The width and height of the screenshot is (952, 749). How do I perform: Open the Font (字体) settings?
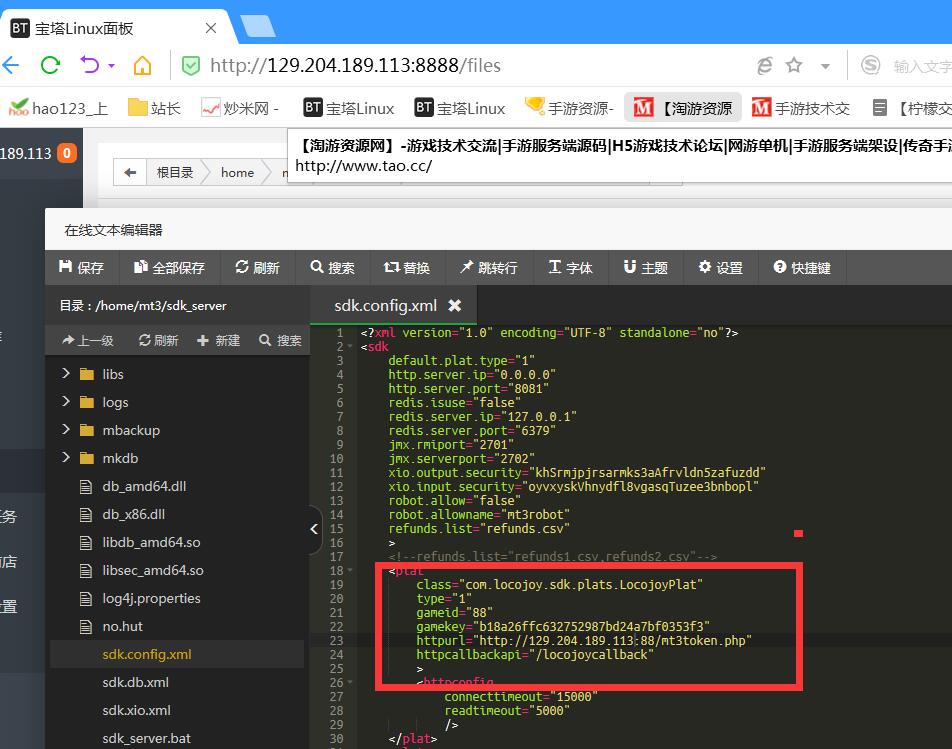pyautogui.click(x=570, y=267)
